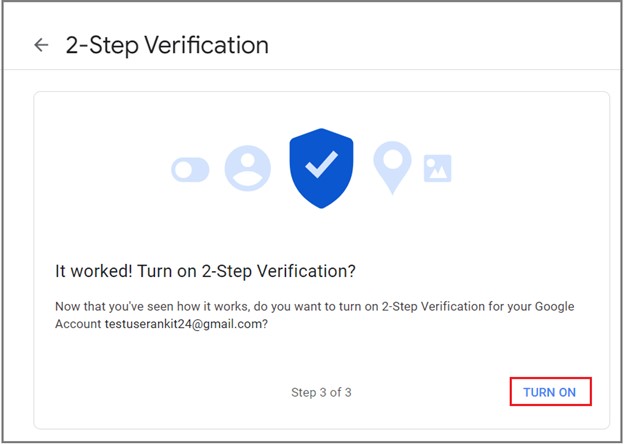Click the 'Step 3 of 3' indicator
624x444 pixels.
[x=321, y=392]
